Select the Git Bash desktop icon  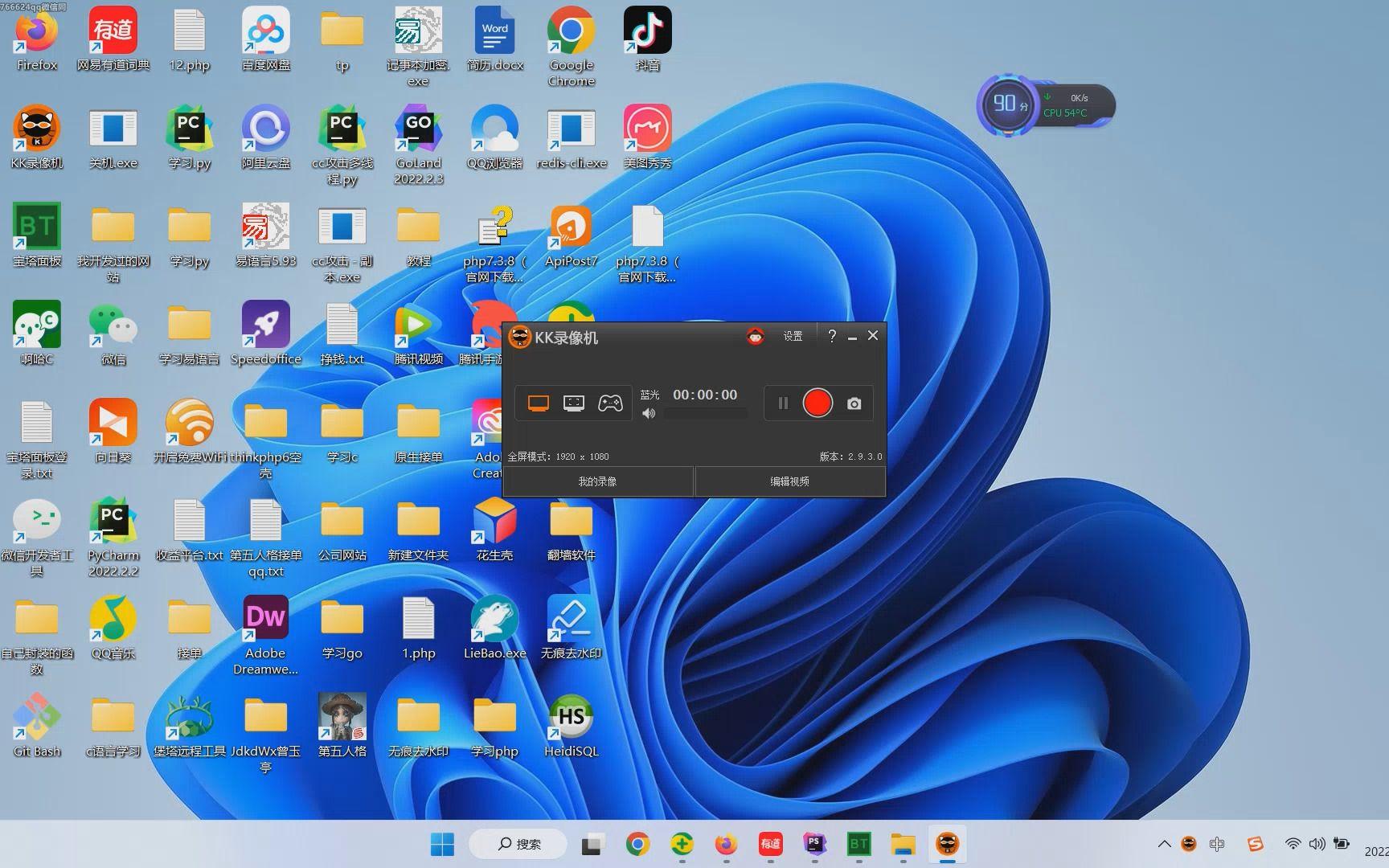point(37,726)
